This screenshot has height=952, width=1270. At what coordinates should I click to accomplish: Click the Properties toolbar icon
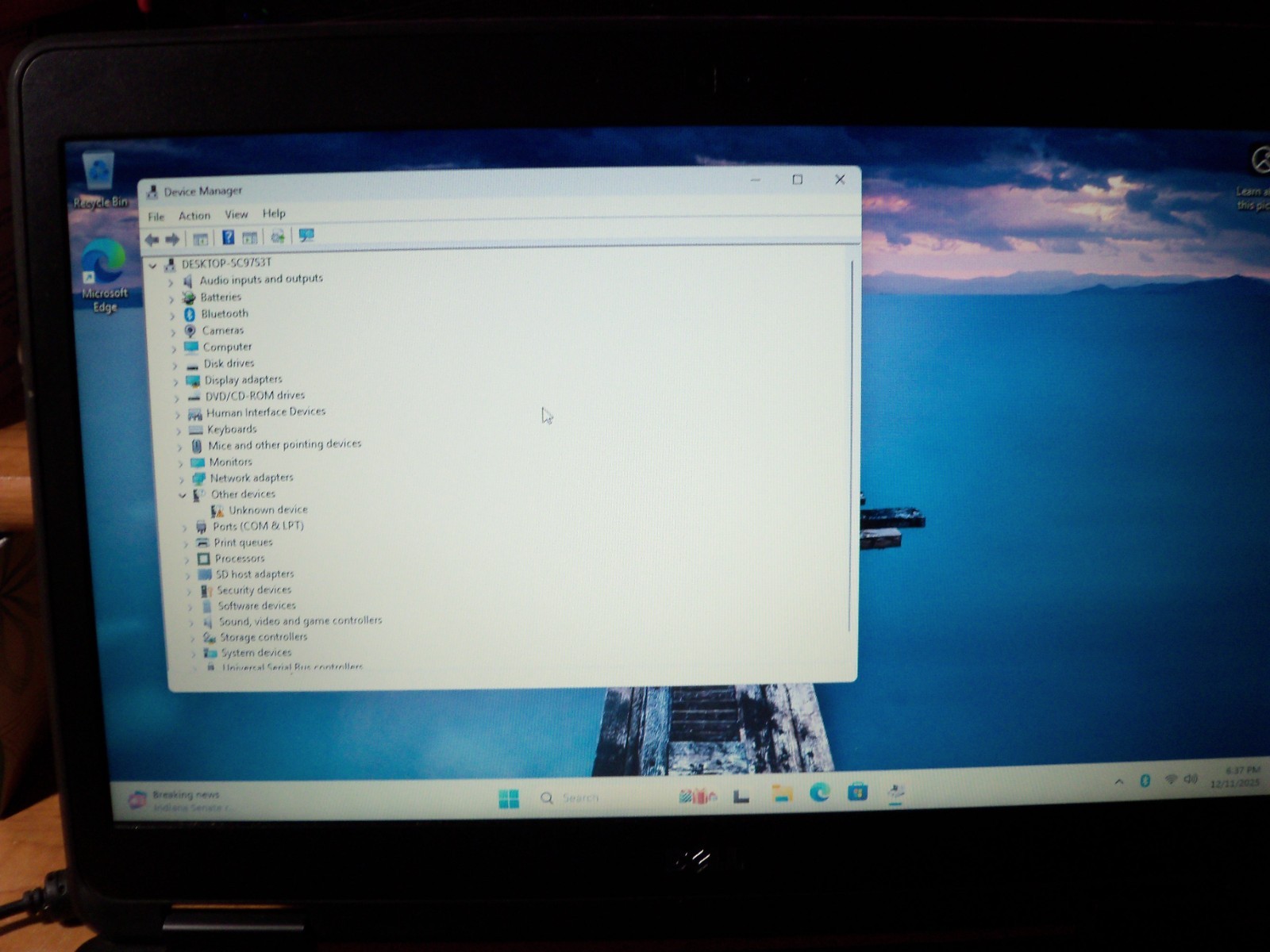pyautogui.click(x=200, y=238)
